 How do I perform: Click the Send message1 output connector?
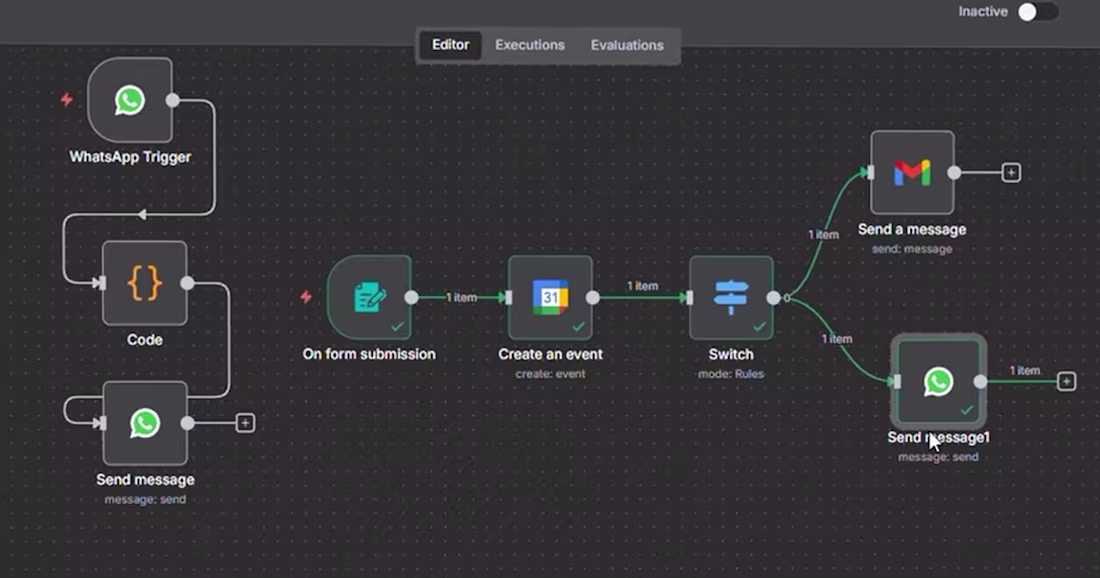click(981, 381)
